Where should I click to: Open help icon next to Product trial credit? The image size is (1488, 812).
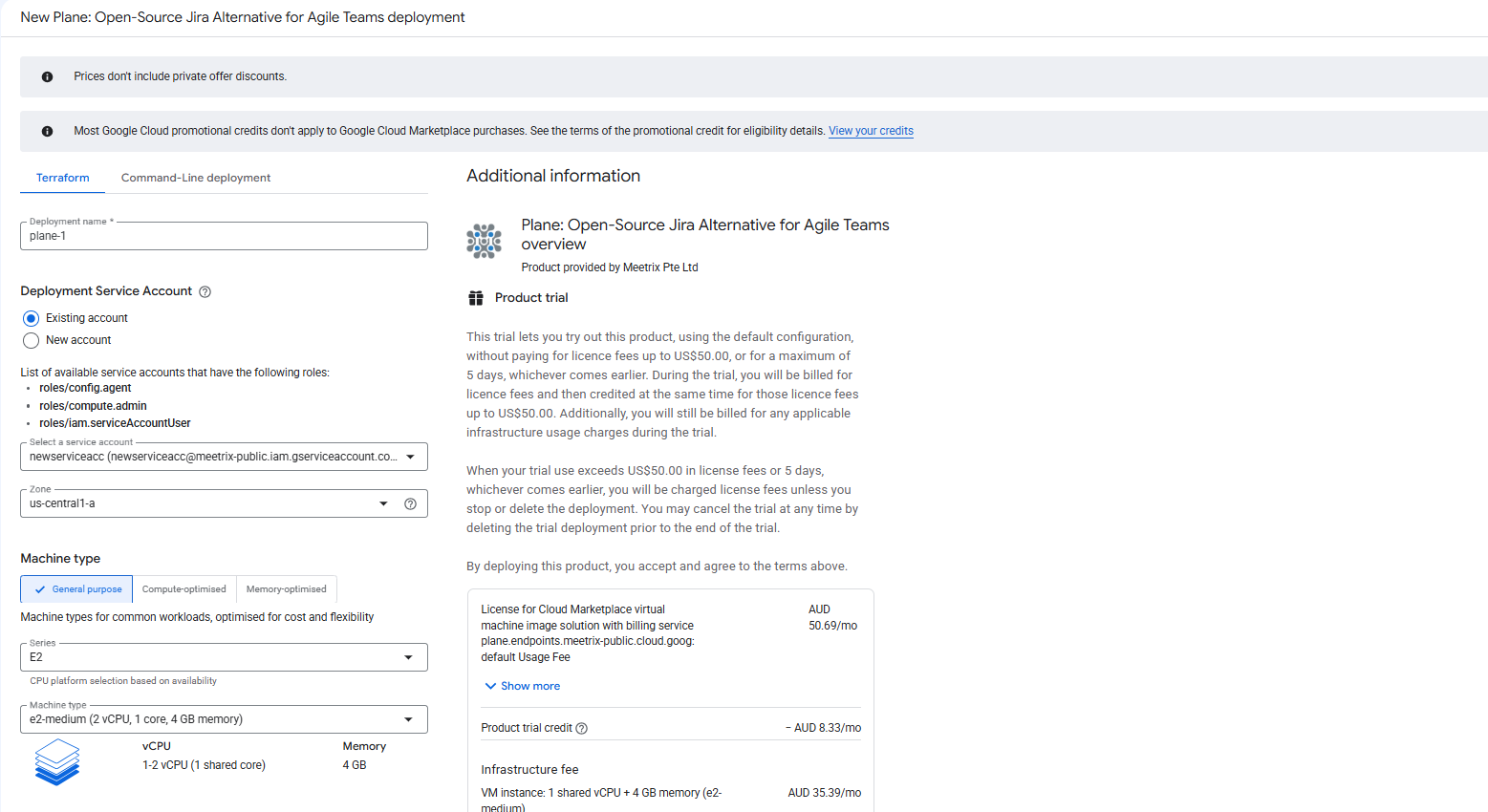582,728
